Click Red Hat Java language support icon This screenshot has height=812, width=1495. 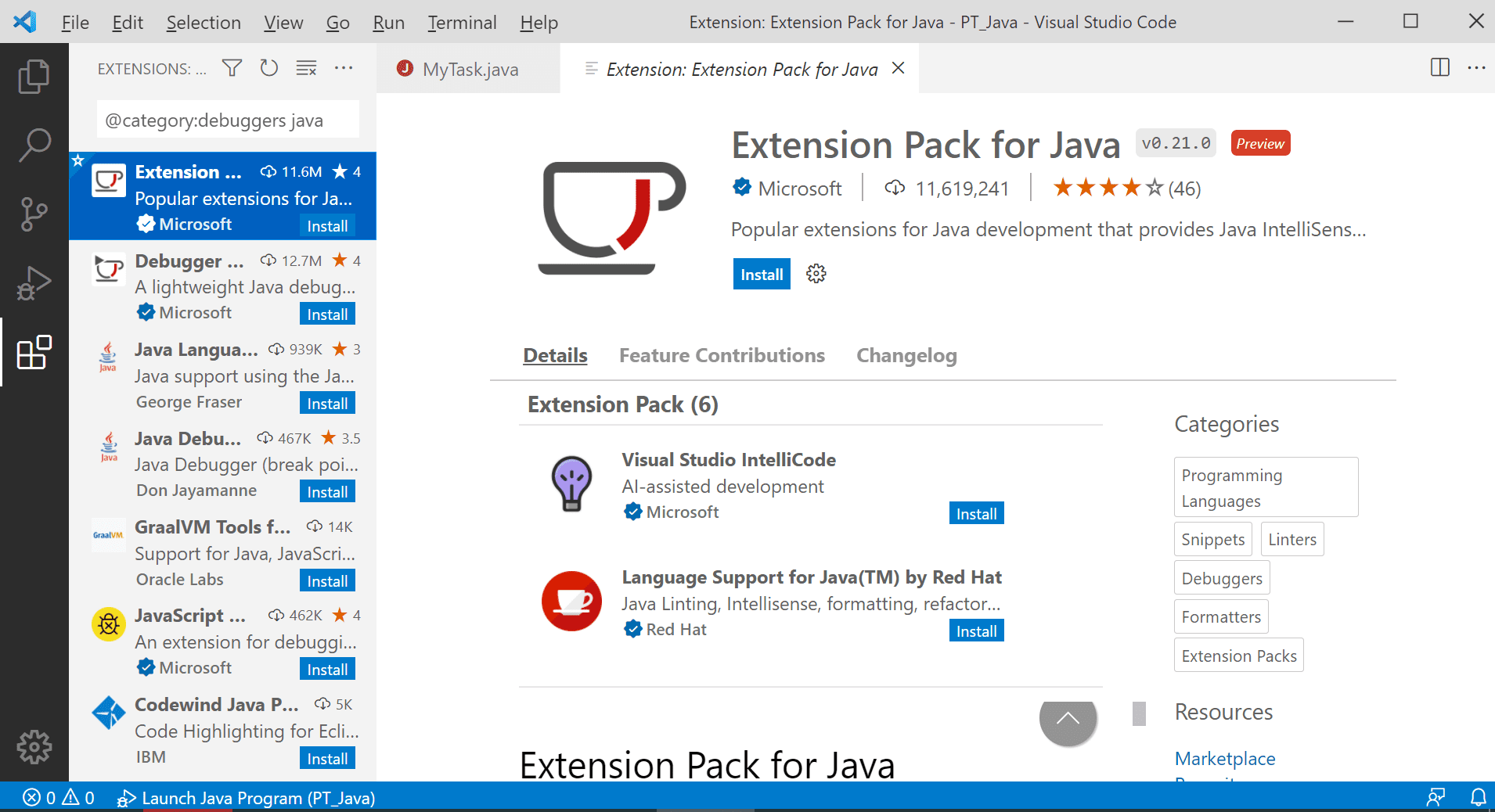coord(572,601)
